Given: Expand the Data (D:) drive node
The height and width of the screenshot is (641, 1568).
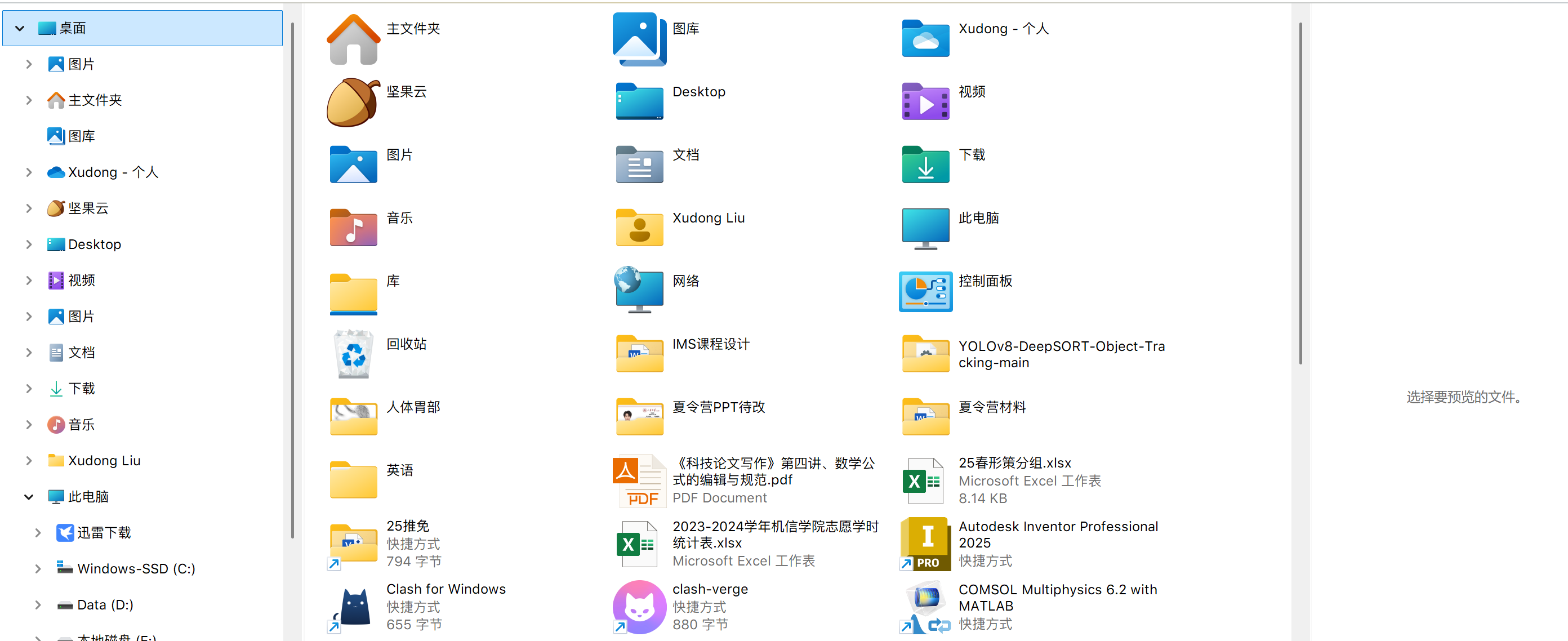Looking at the screenshot, I should tap(38, 604).
